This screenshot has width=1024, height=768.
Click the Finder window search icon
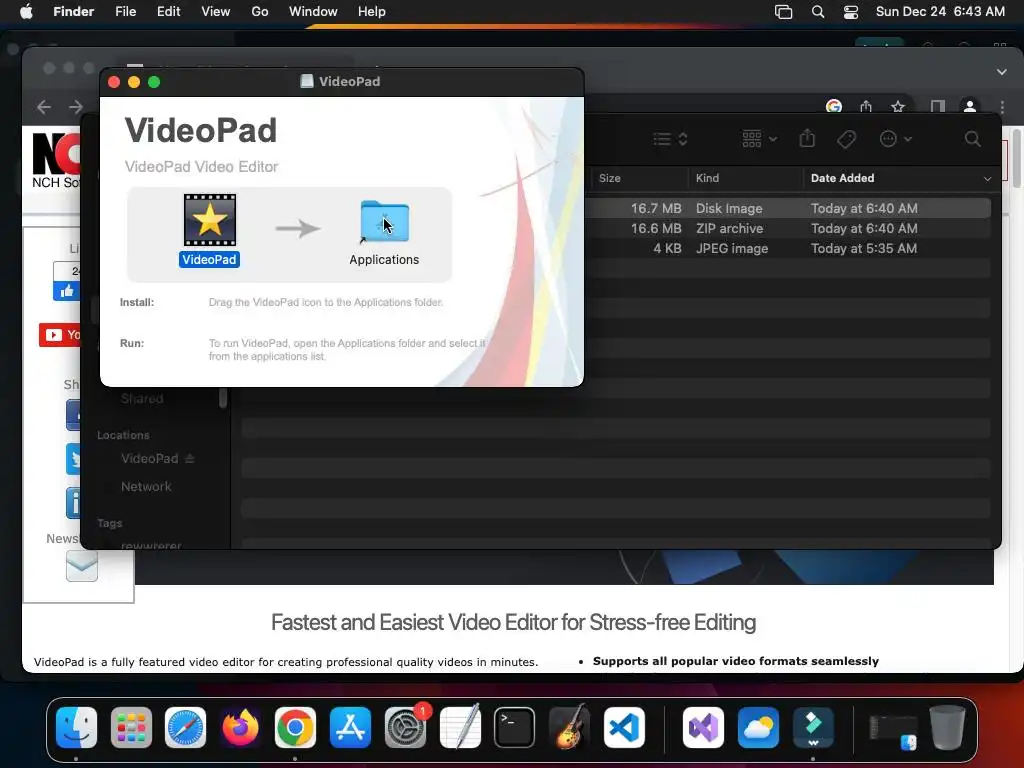pyautogui.click(x=972, y=139)
